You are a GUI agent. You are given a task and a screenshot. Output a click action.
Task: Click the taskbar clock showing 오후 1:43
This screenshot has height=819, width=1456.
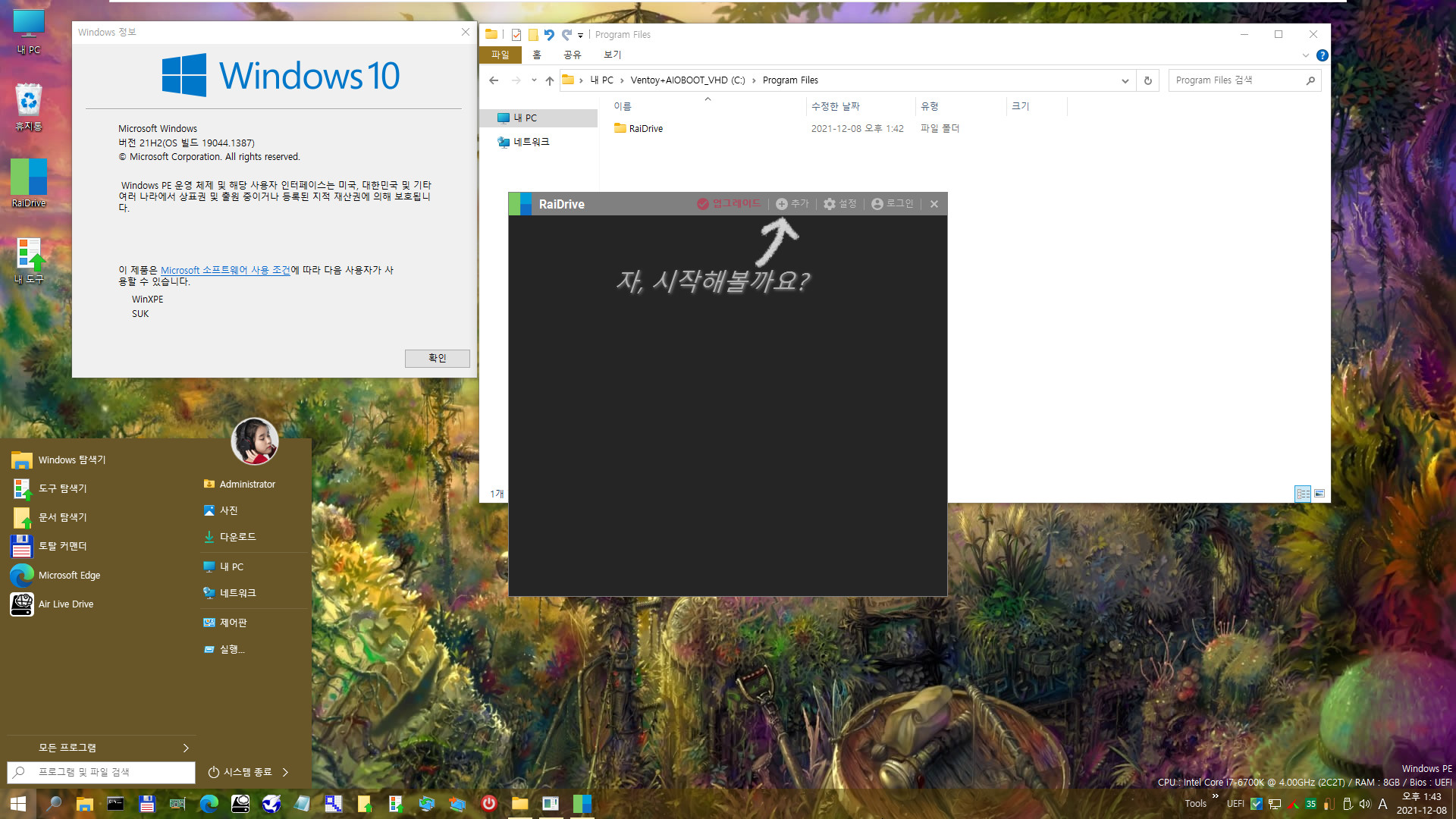1422,804
